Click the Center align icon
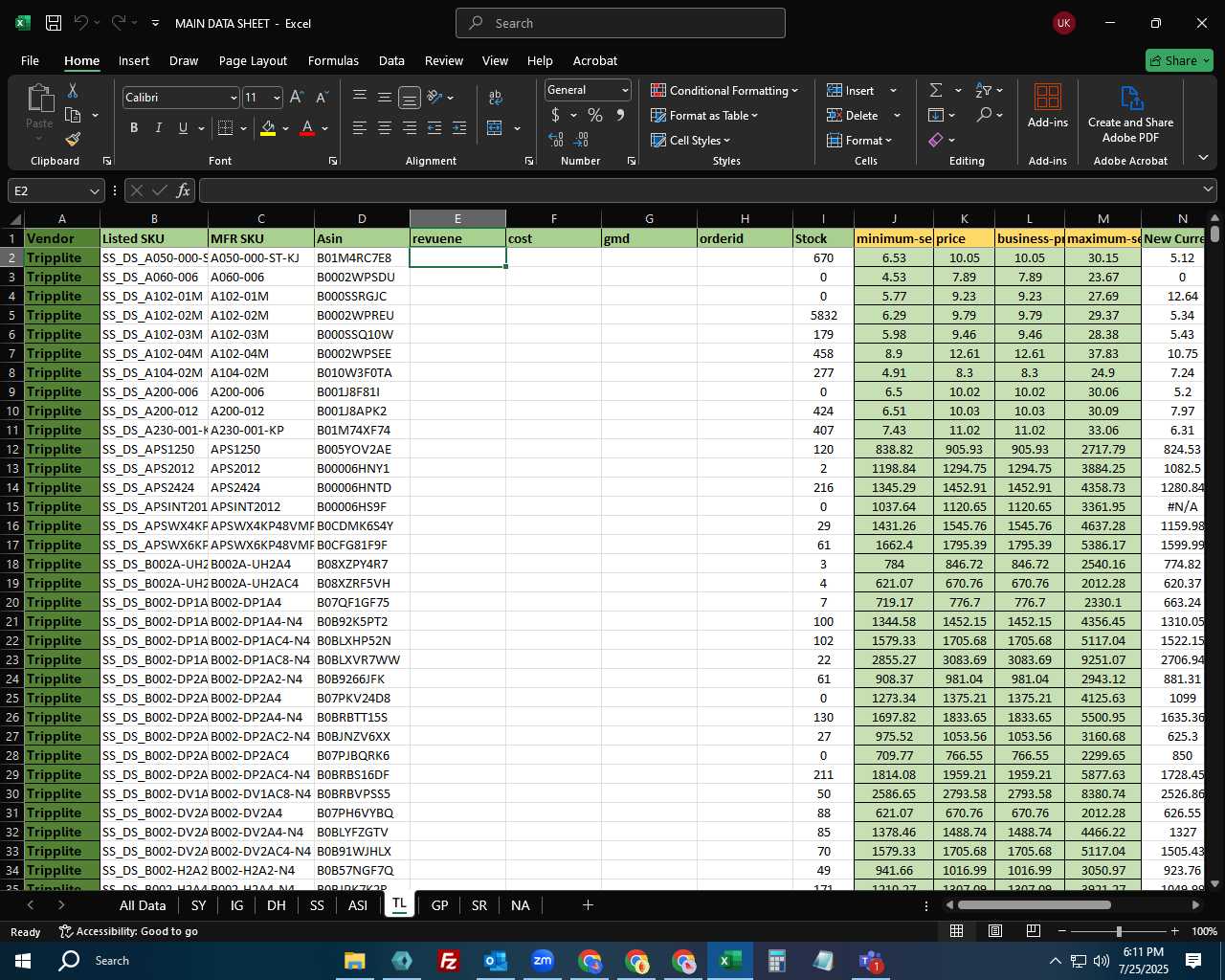Screen dimensions: 1225x980 click(x=384, y=127)
